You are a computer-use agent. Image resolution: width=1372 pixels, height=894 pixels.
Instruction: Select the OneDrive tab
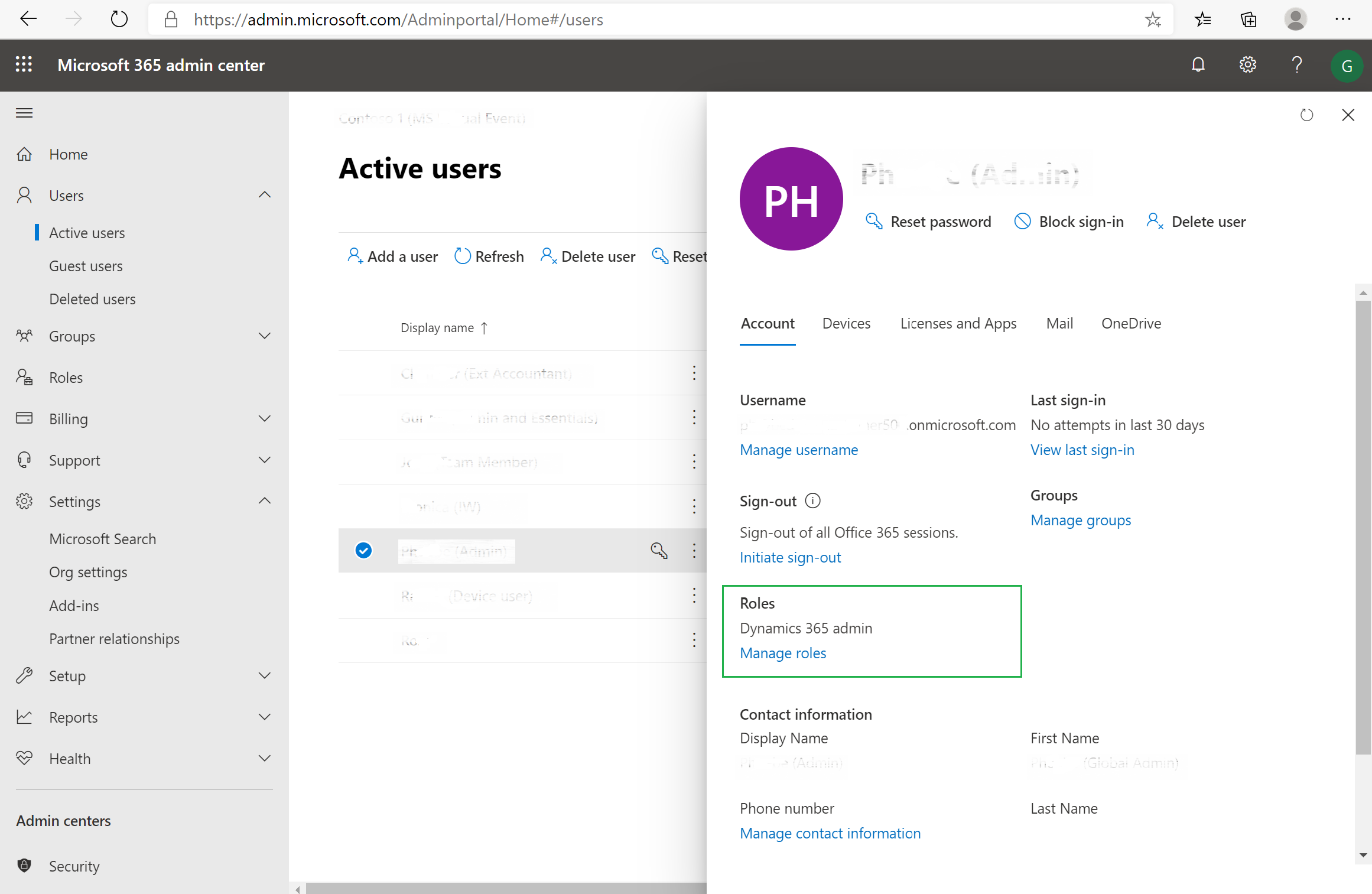(1131, 322)
